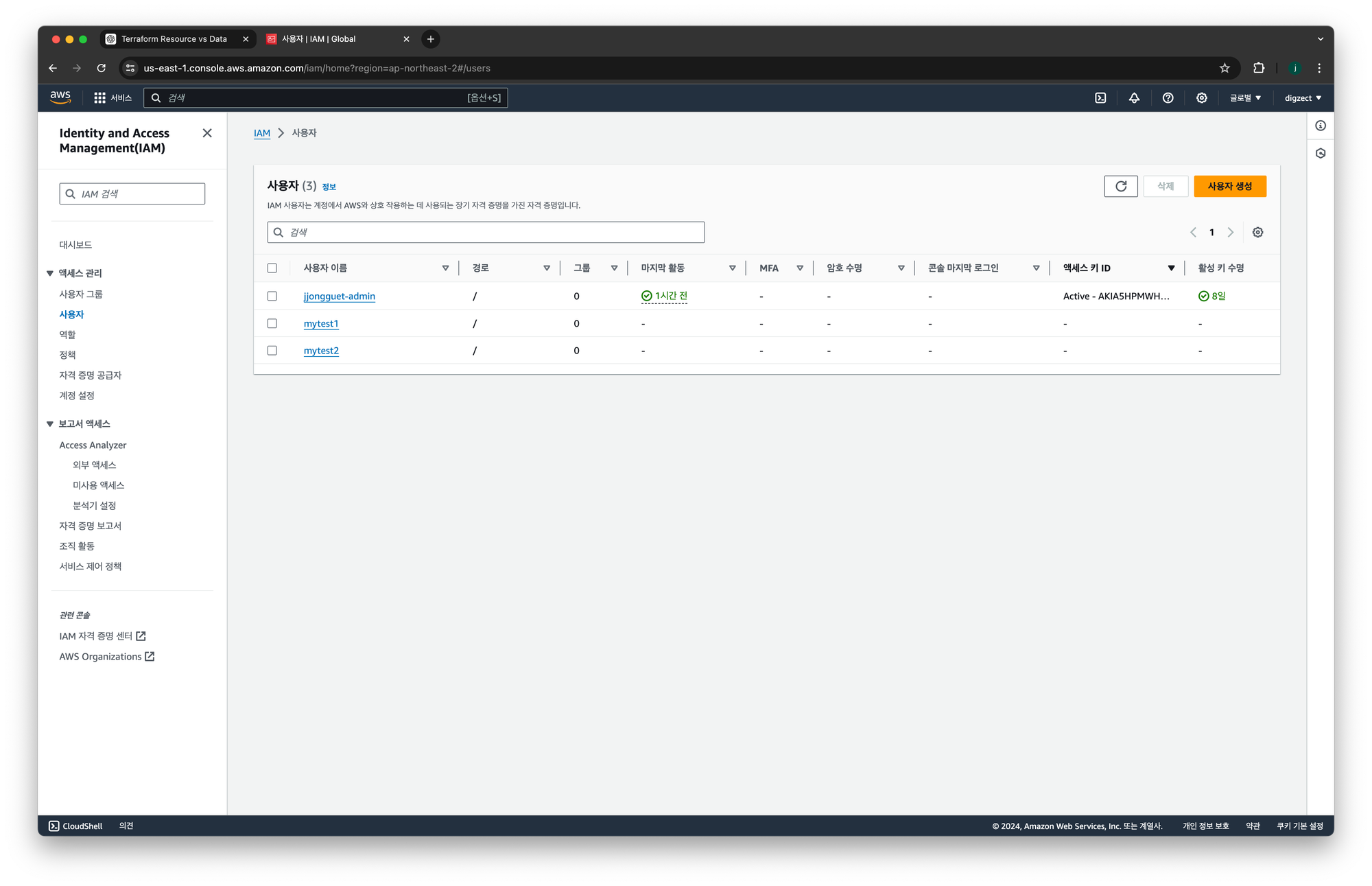Screen dimensions: 1372x886
Task: Open the help question mark icon
Action: [1168, 98]
